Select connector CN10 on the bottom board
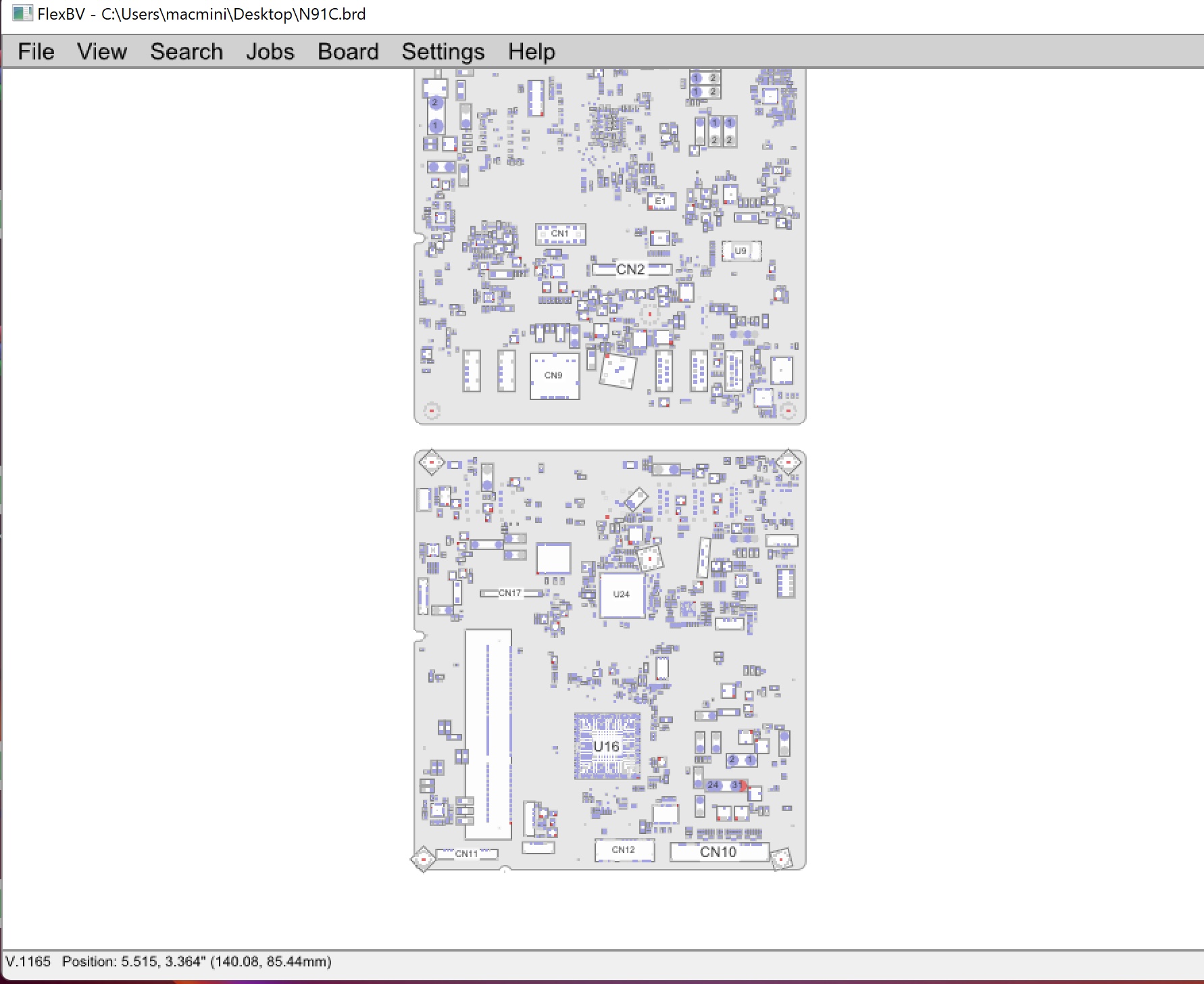1204x984 pixels. 718,852
